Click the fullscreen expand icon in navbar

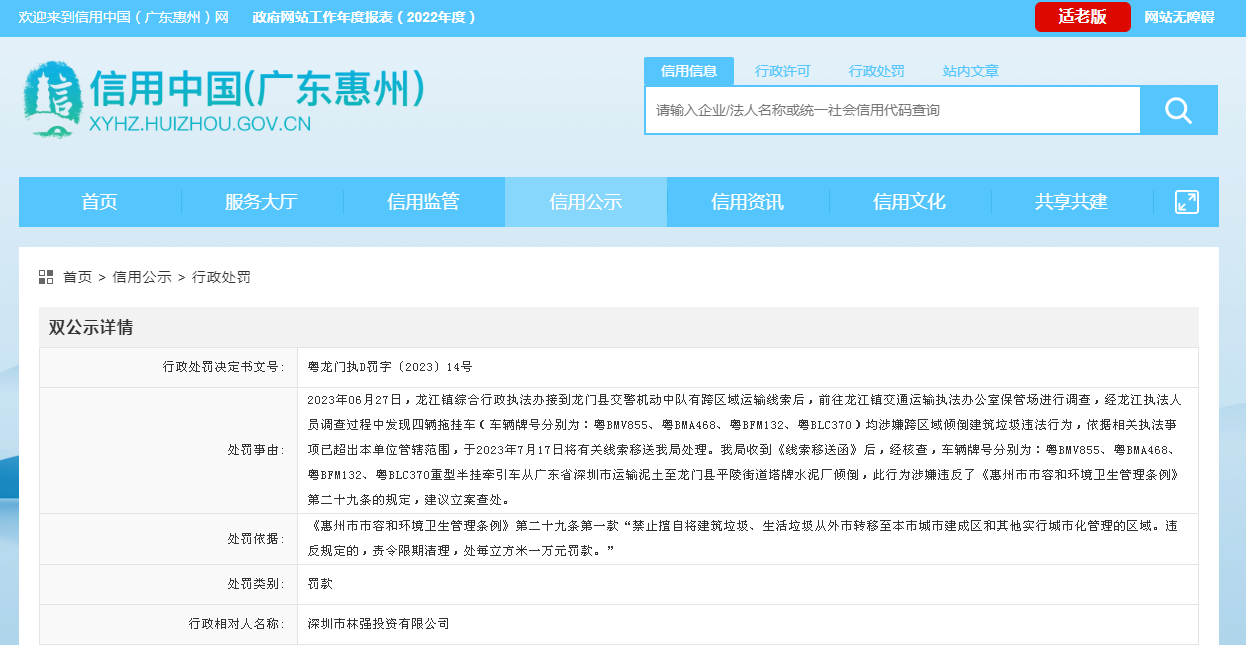[x=1187, y=201]
